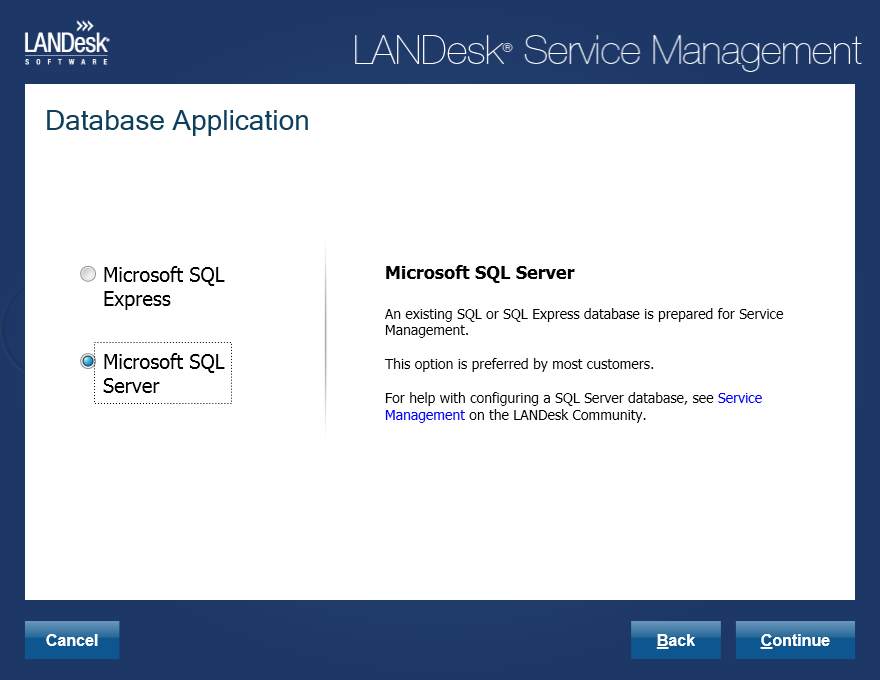Cancel the installation wizard
The height and width of the screenshot is (680, 880).
pyautogui.click(x=72, y=640)
